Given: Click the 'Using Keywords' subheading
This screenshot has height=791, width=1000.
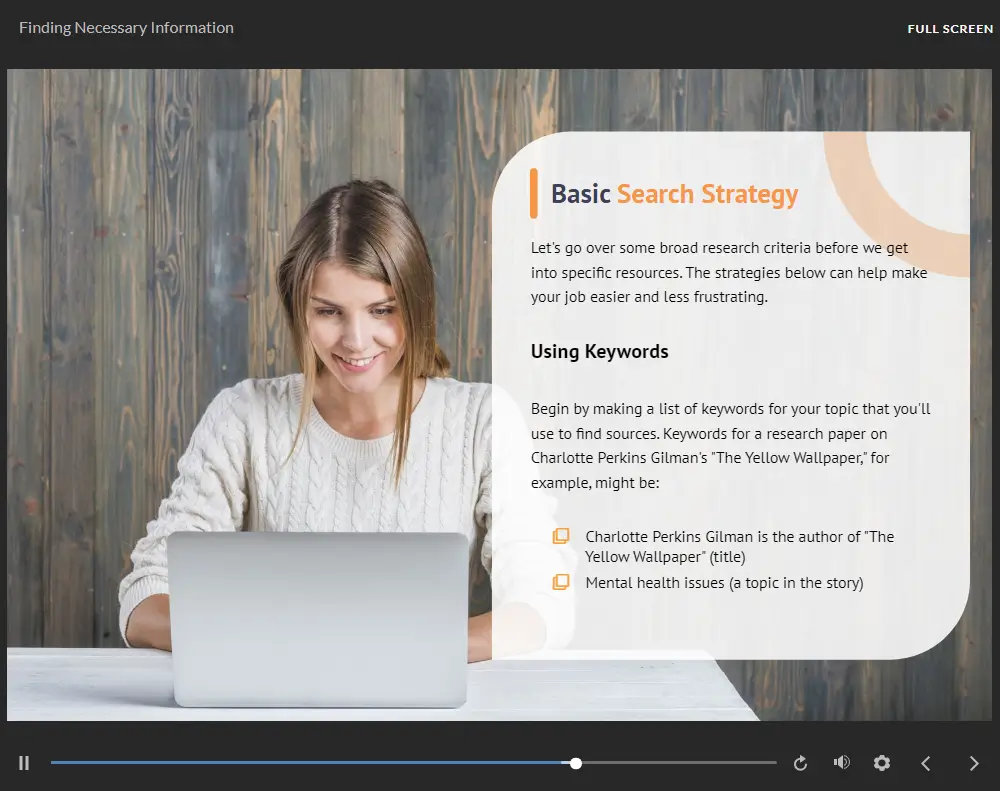Looking at the screenshot, I should pos(599,352).
